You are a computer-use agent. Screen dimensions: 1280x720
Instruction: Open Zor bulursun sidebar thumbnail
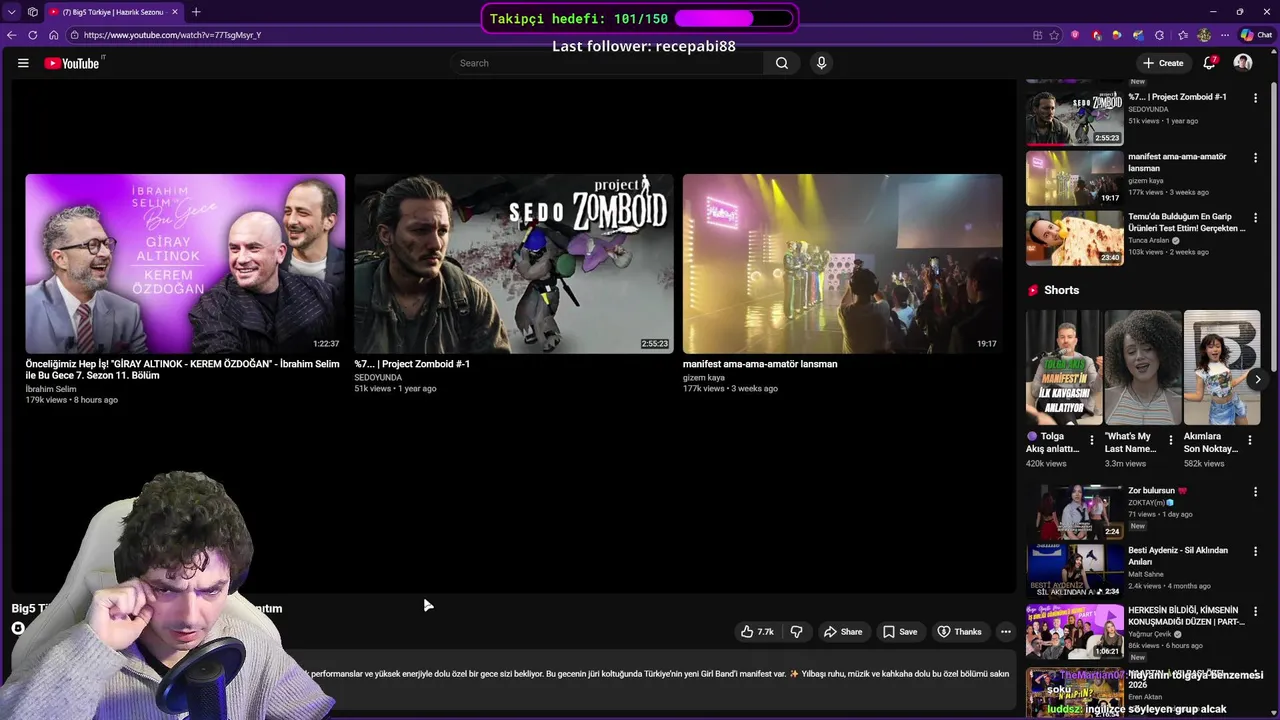[x=1074, y=512]
